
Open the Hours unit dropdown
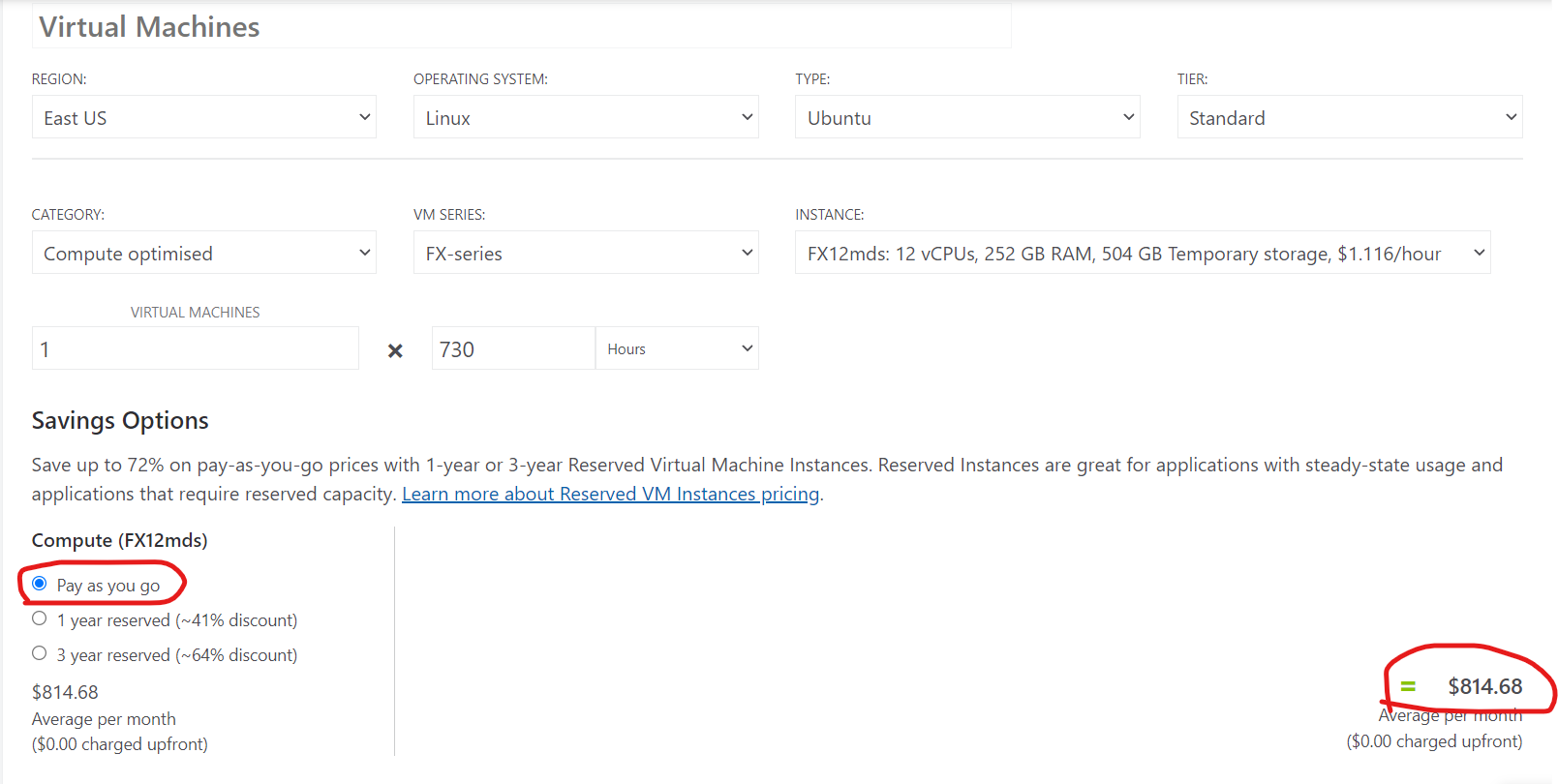(x=677, y=348)
